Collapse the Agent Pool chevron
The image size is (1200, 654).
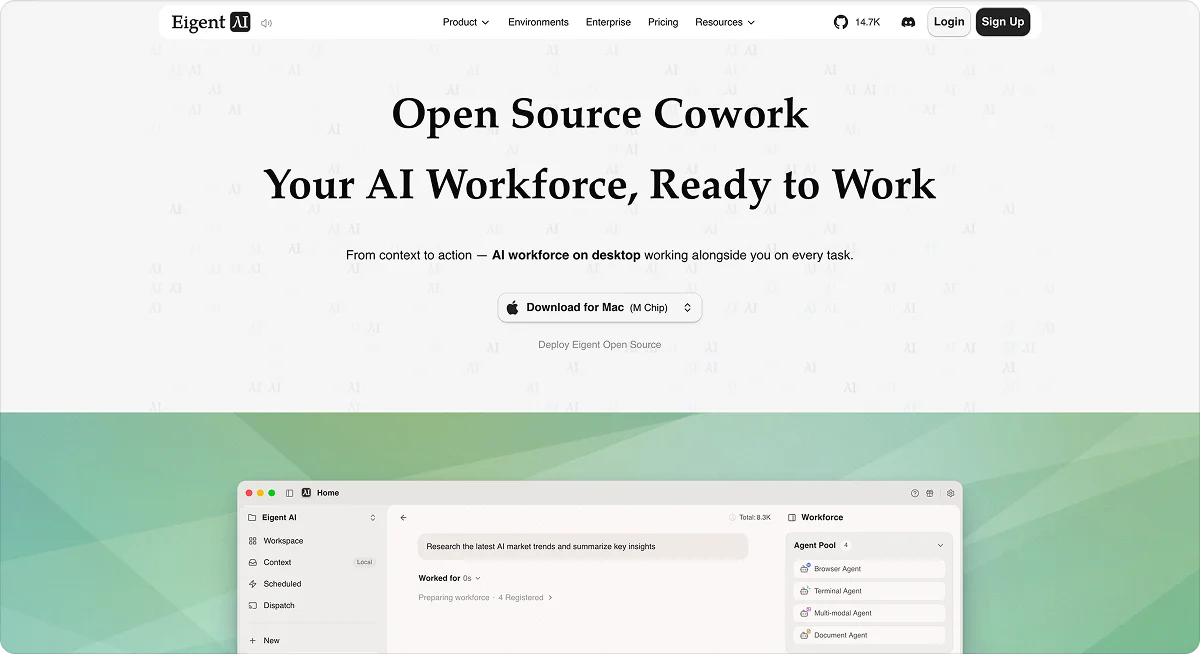click(940, 546)
